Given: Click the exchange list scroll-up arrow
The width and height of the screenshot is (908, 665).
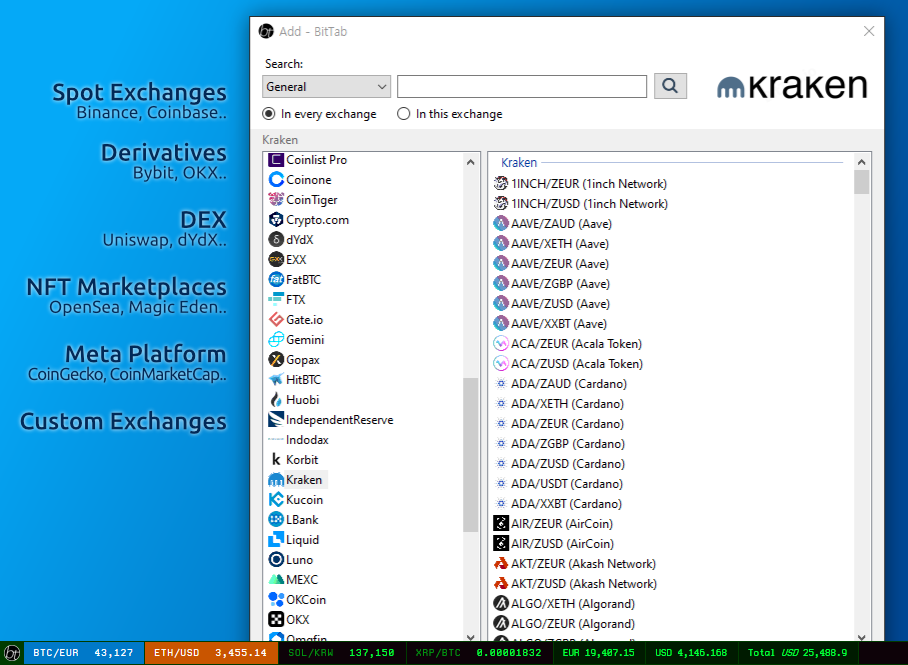Looking at the screenshot, I should click(470, 161).
